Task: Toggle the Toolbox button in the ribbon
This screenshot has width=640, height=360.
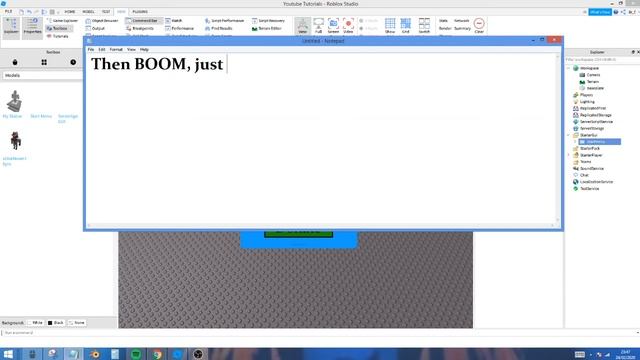Action: (59, 28)
